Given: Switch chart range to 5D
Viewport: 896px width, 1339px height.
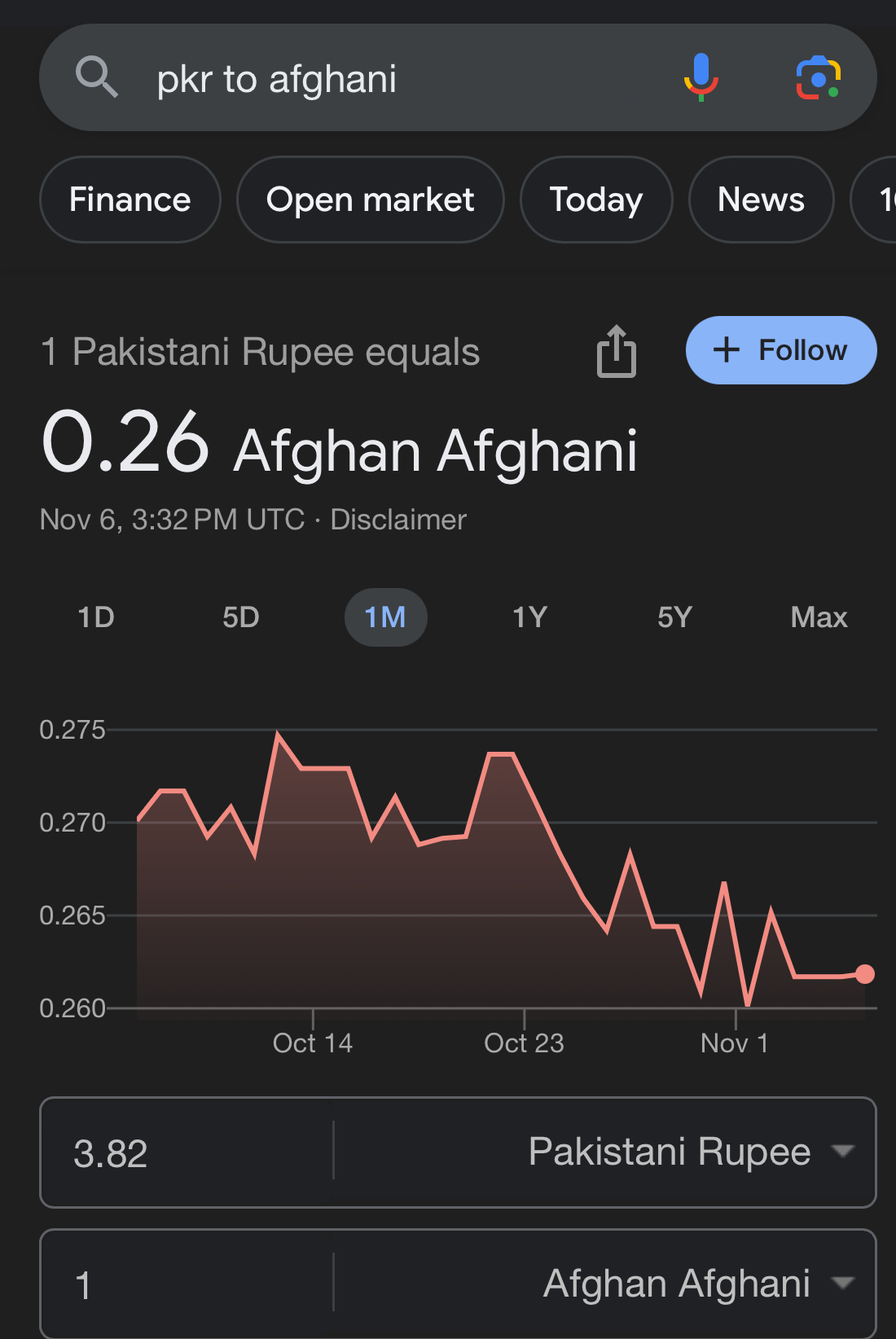Looking at the screenshot, I should click(x=241, y=617).
